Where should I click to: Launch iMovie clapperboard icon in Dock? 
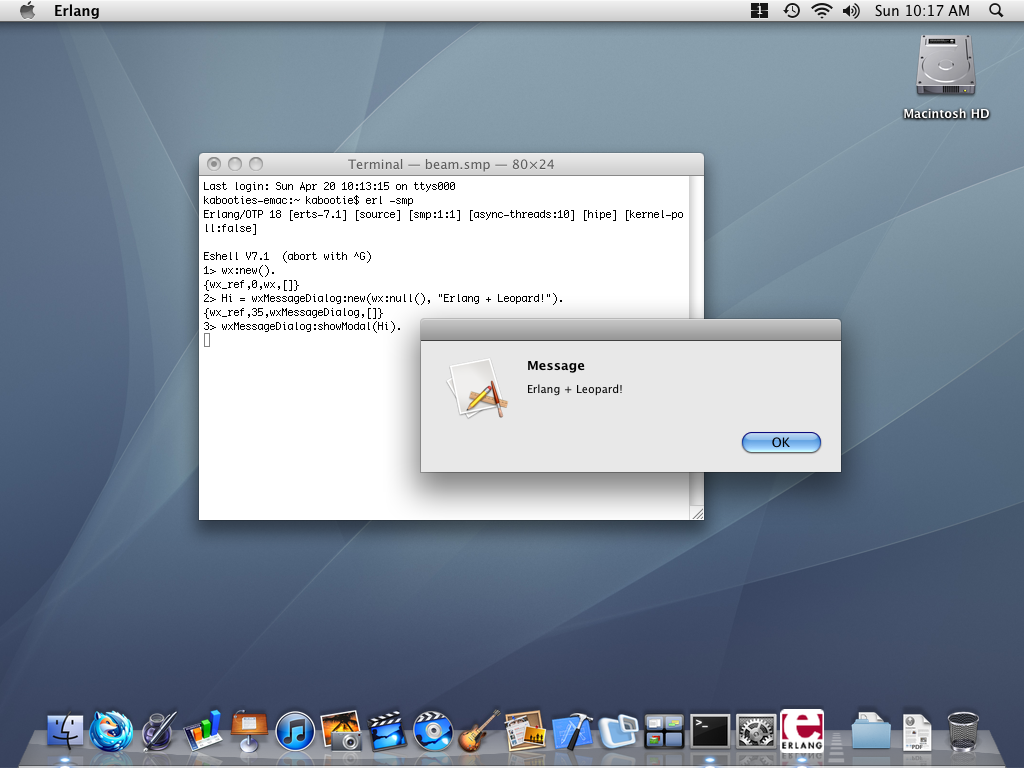coord(387,730)
